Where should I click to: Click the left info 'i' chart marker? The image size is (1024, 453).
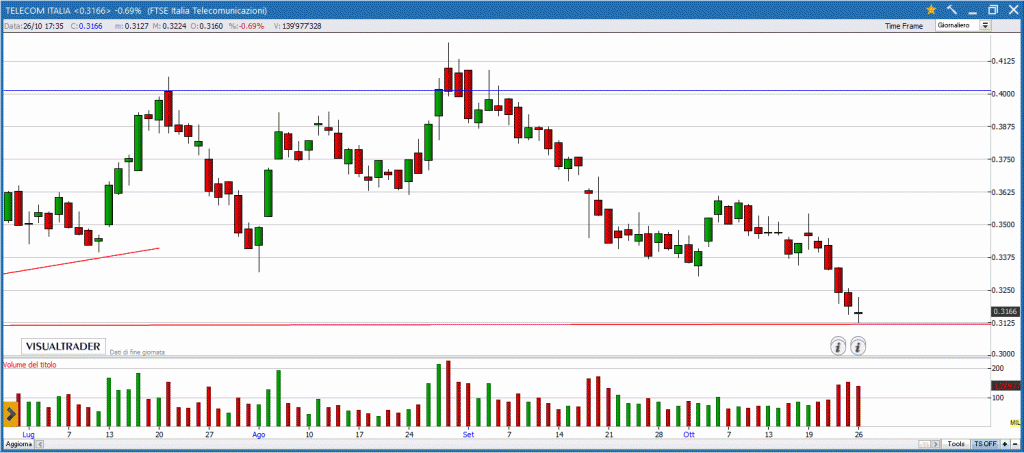click(x=838, y=346)
